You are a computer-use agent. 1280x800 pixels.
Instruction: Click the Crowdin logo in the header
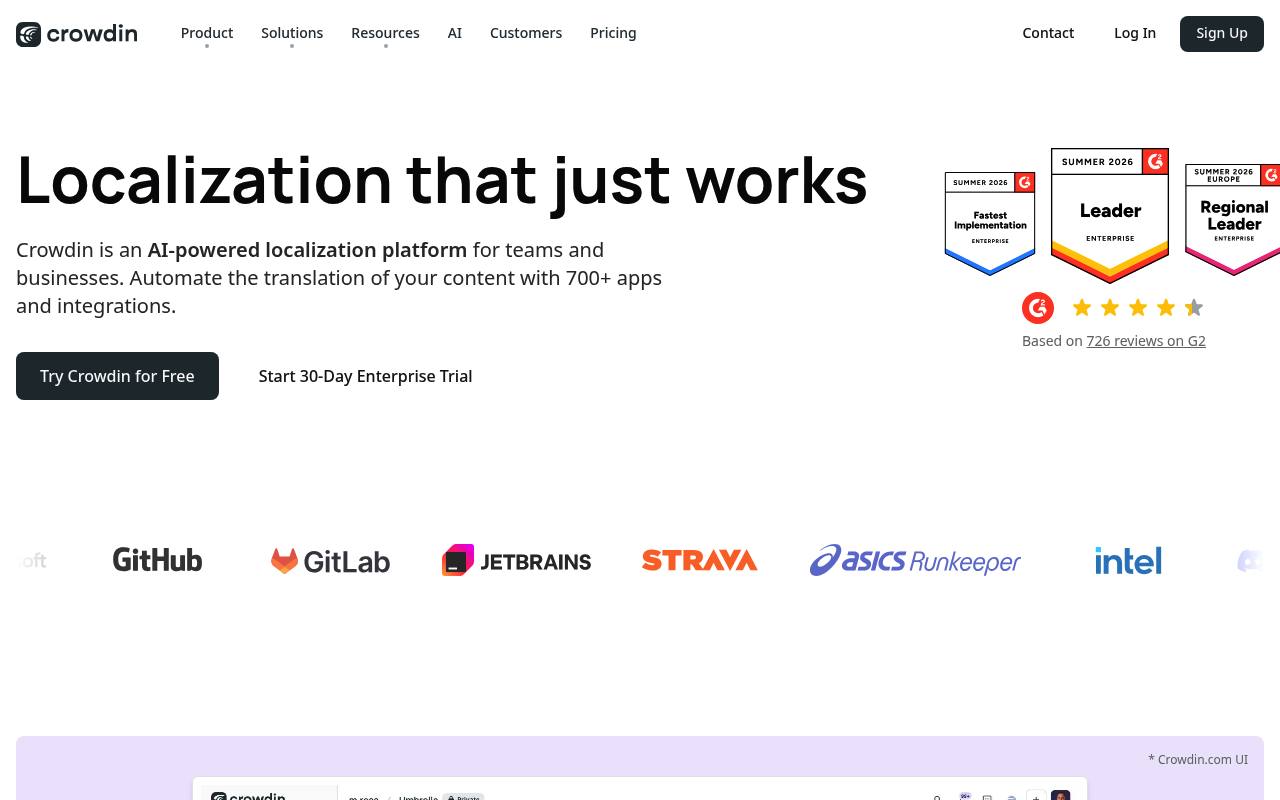(77, 34)
